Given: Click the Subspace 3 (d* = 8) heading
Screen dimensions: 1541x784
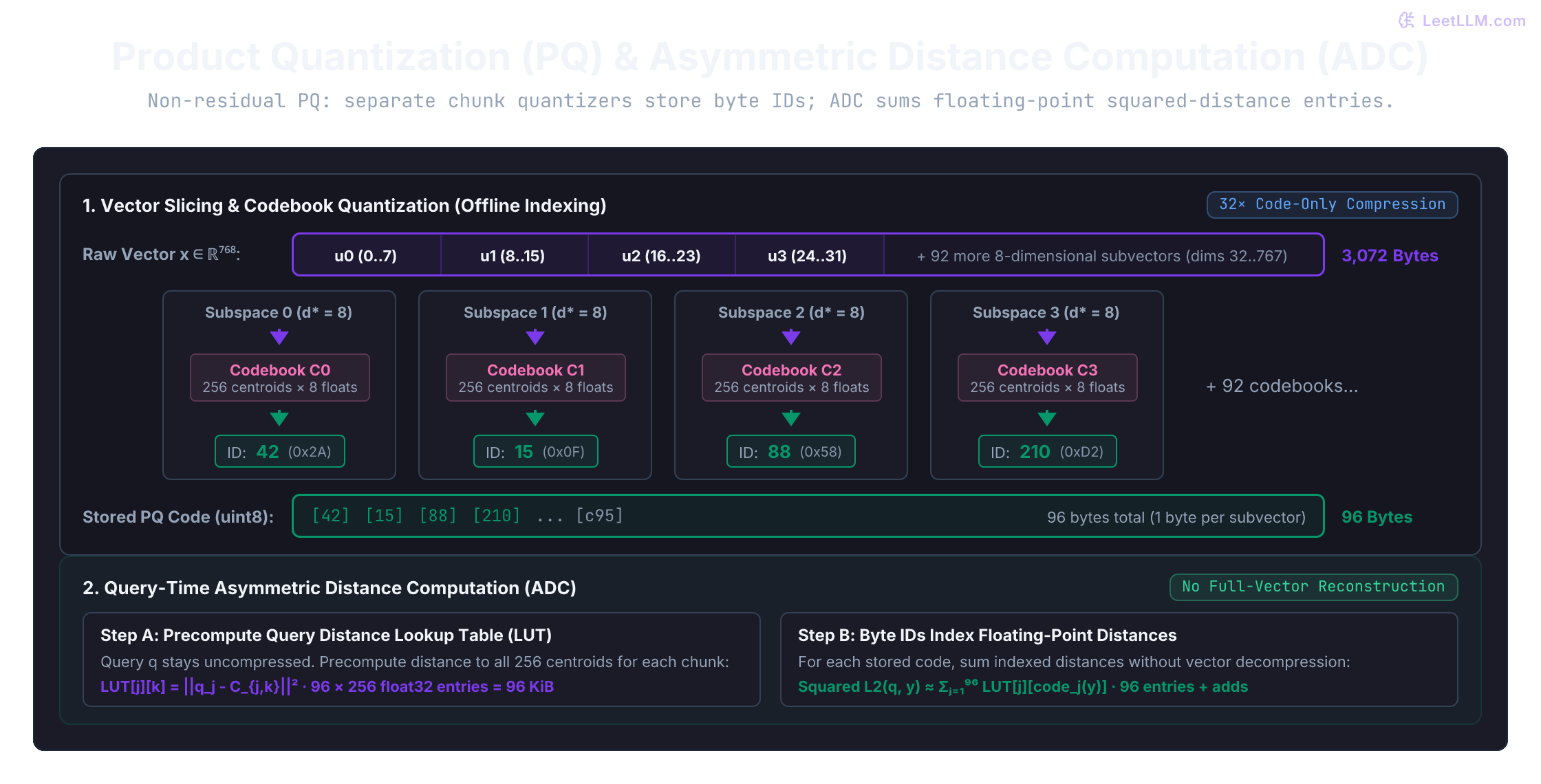Looking at the screenshot, I should (x=1046, y=312).
